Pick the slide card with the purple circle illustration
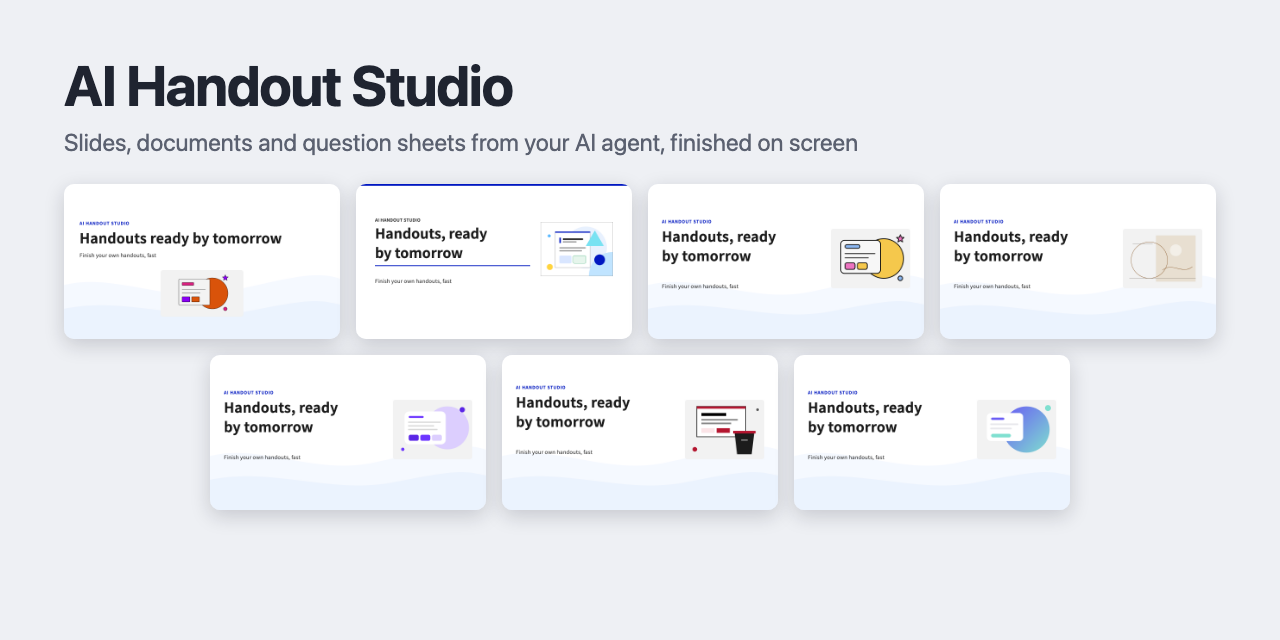 (348, 432)
